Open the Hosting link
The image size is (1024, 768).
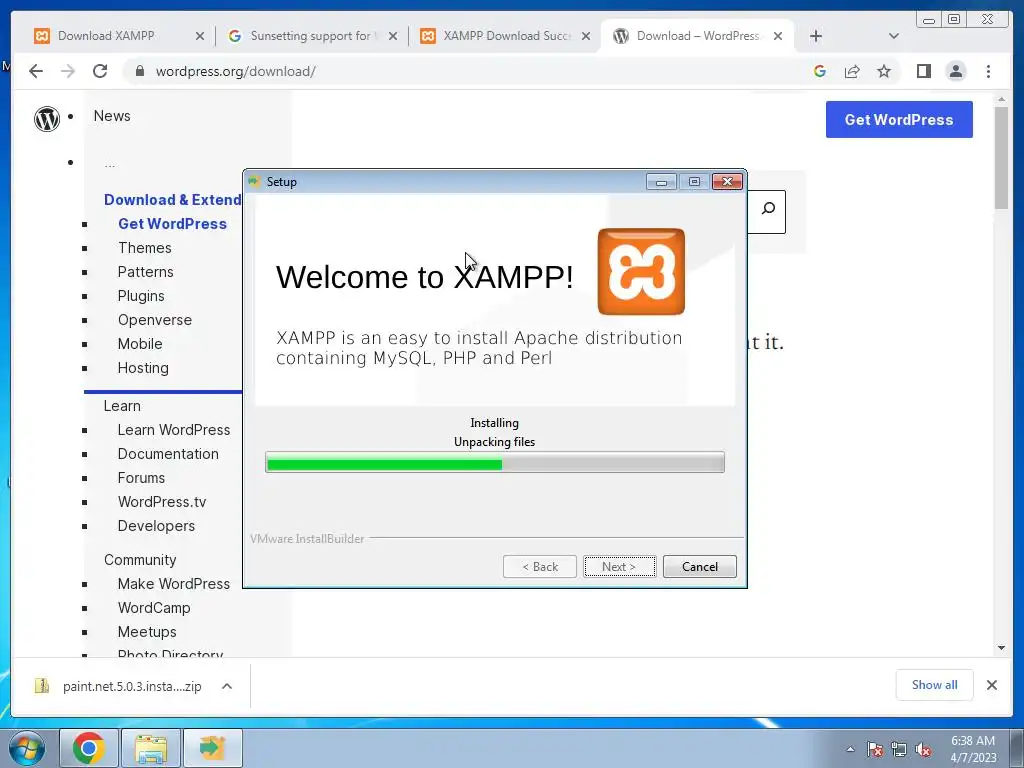click(143, 368)
